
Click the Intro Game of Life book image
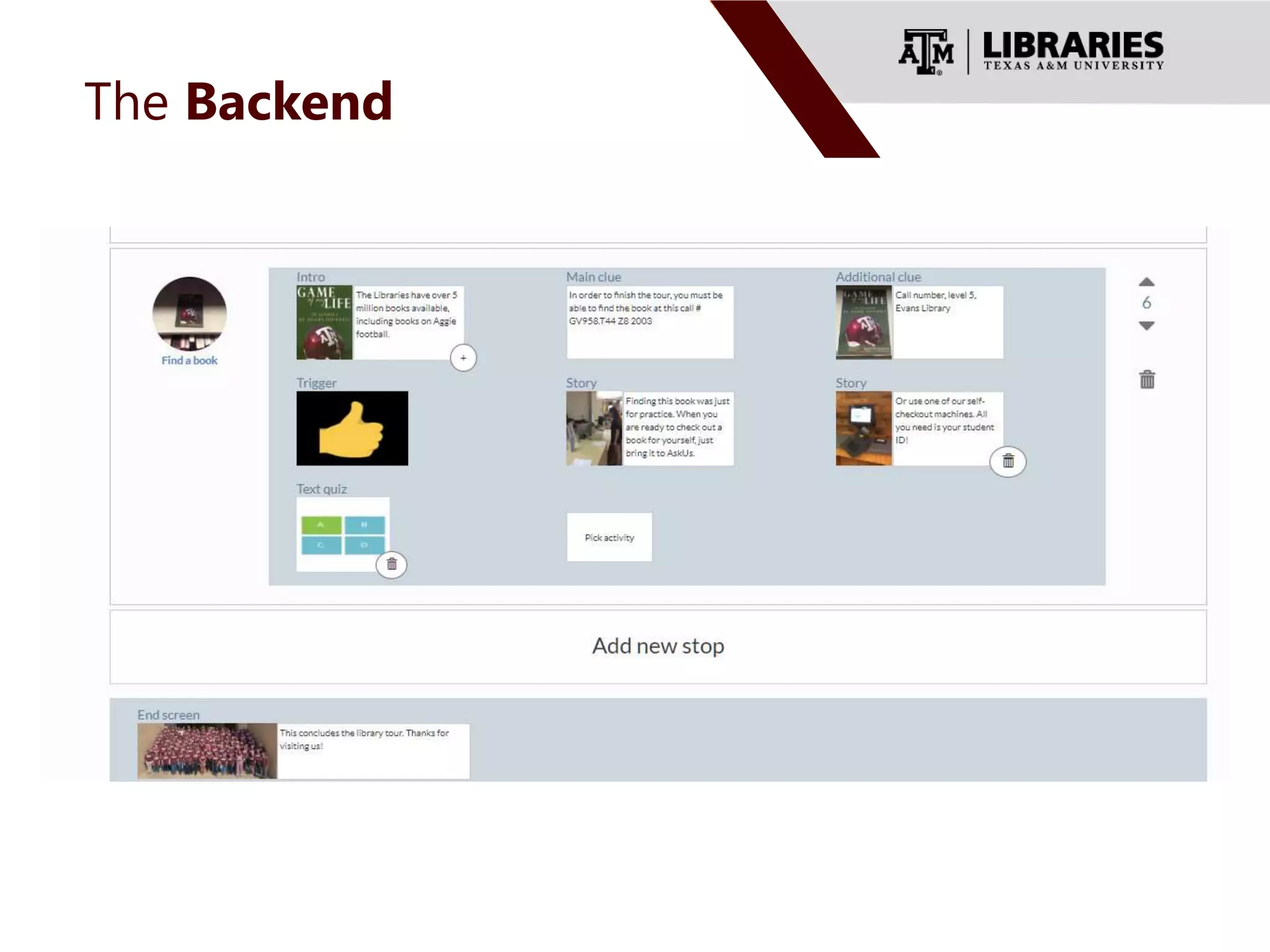(x=324, y=322)
